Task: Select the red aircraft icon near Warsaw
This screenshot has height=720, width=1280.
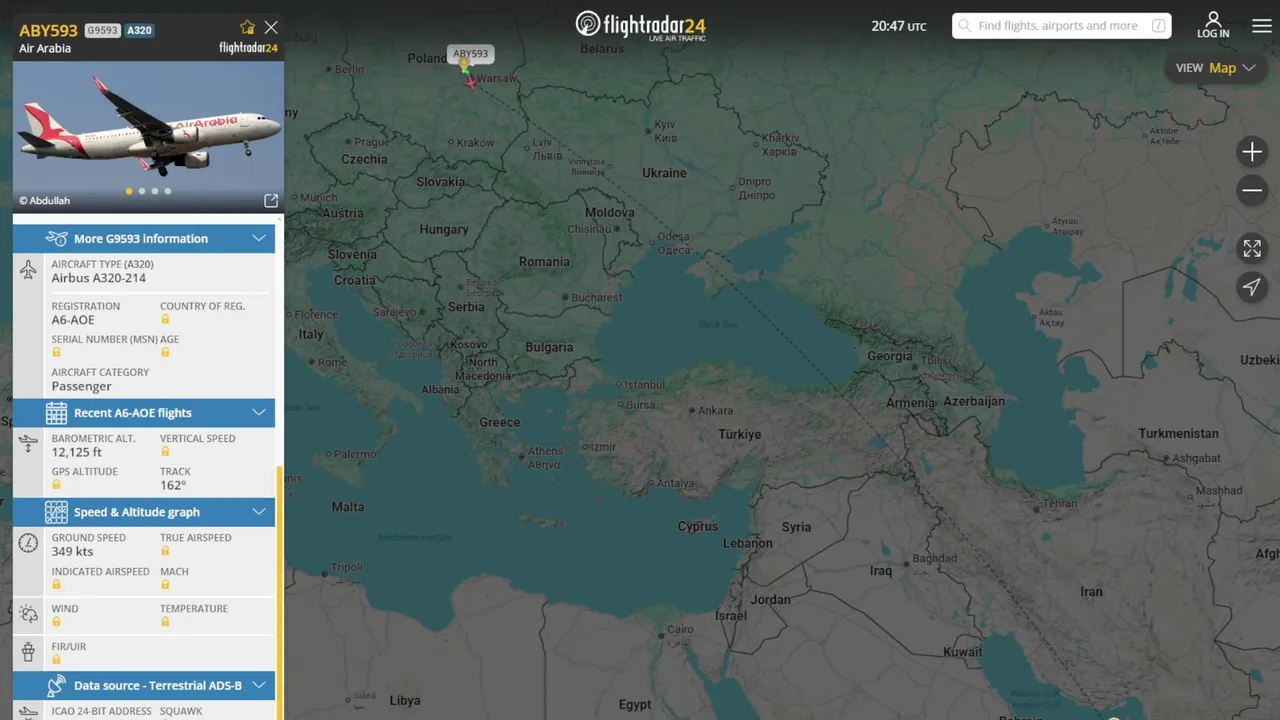Action: (x=469, y=82)
